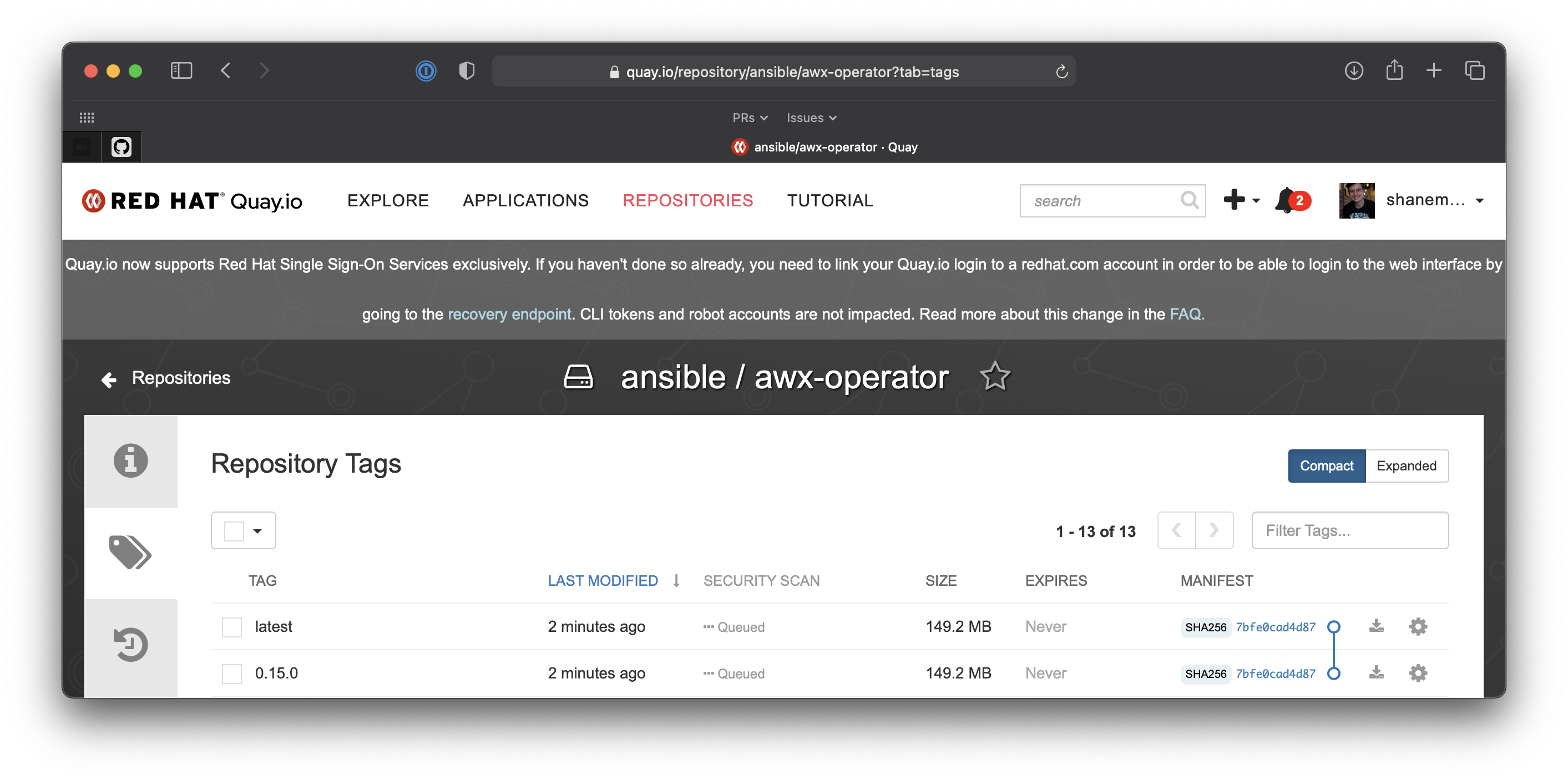Switch tag view to Expanded
Viewport: 1568px width, 780px height.
[1407, 465]
